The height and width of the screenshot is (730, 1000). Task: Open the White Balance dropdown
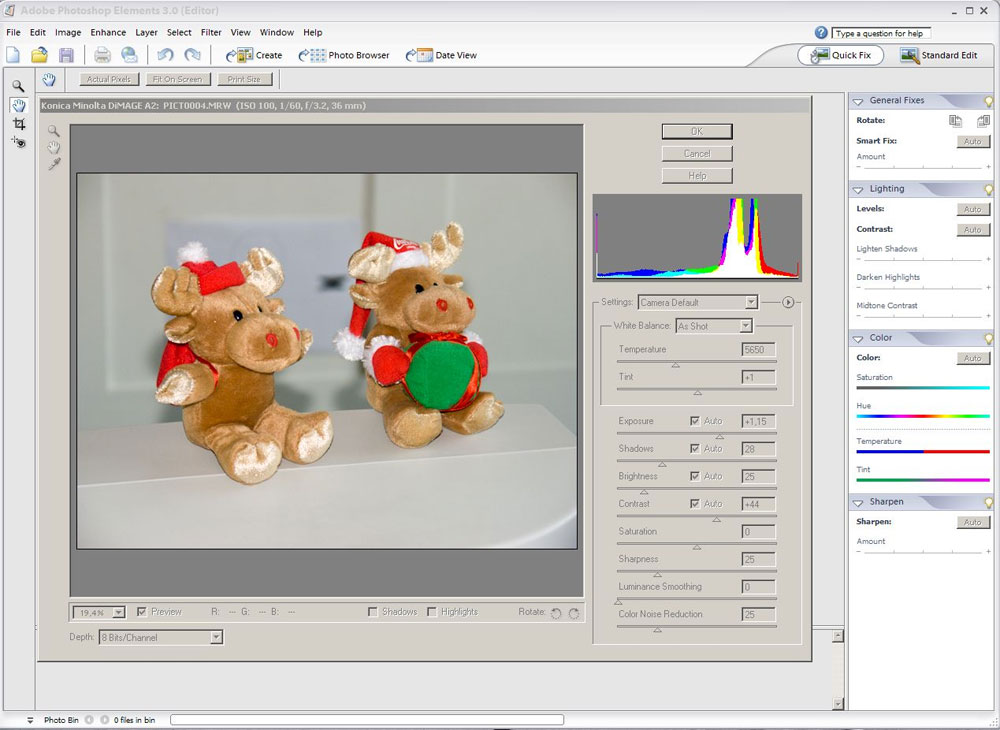(x=714, y=326)
